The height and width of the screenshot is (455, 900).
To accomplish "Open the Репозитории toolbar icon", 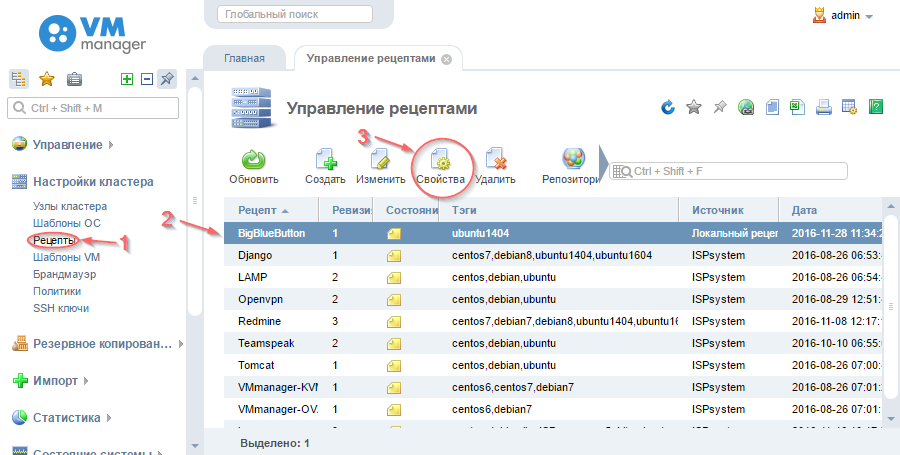I will [x=573, y=159].
